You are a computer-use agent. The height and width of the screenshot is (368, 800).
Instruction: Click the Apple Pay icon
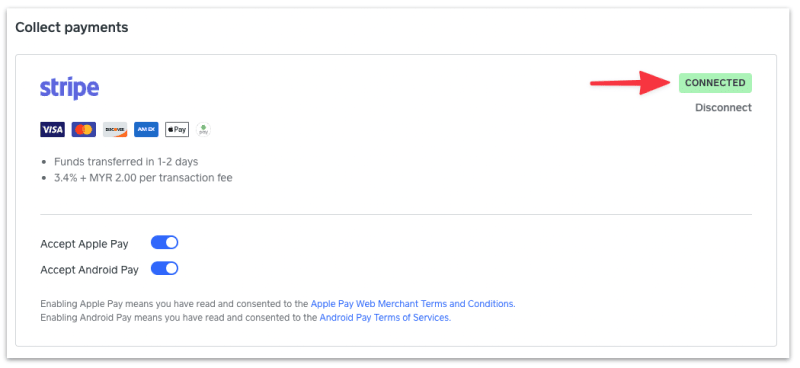click(177, 130)
